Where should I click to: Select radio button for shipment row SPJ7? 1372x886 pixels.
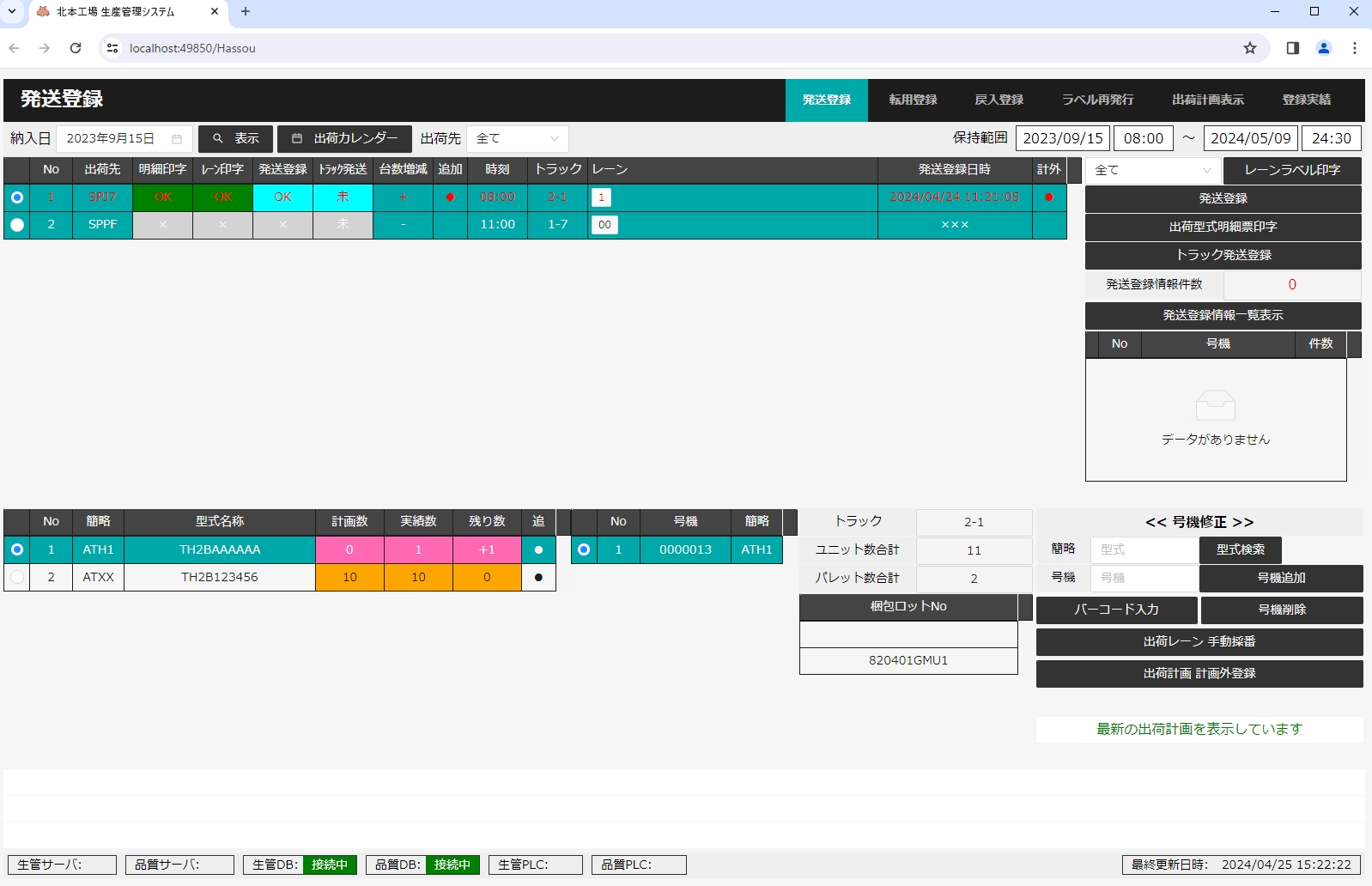click(17, 197)
